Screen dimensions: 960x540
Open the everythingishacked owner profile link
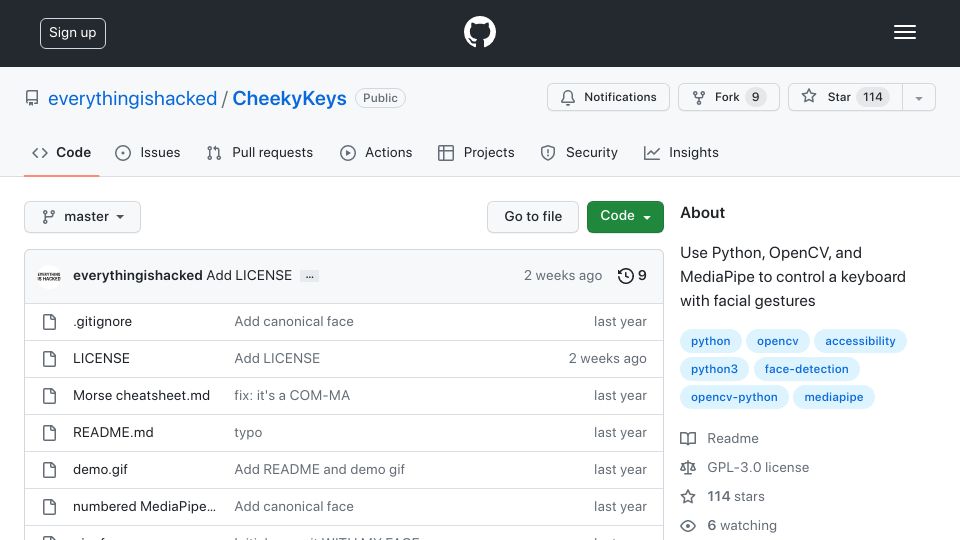[x=132, y=98]
